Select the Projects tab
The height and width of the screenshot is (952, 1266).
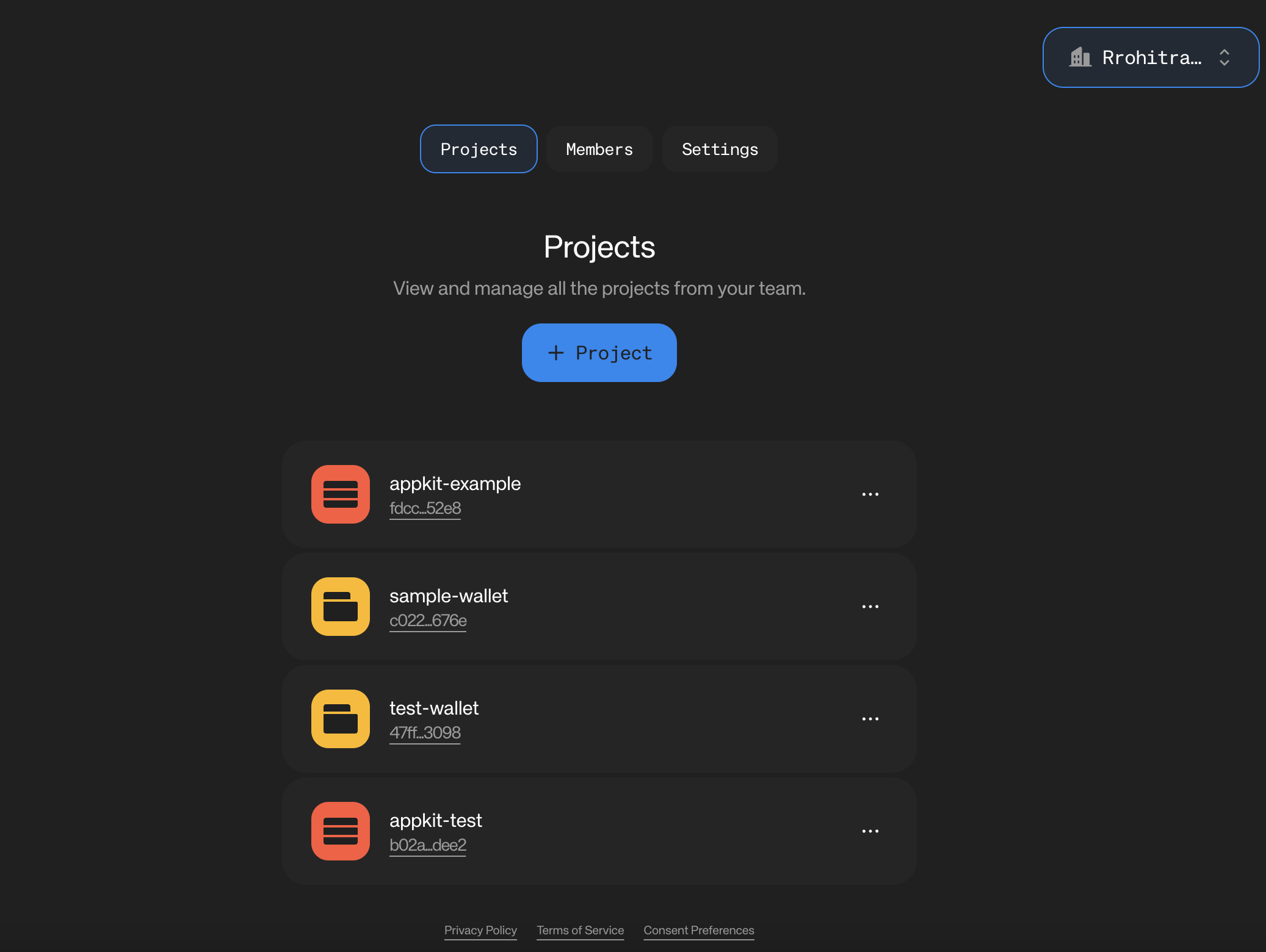[479, 150]
